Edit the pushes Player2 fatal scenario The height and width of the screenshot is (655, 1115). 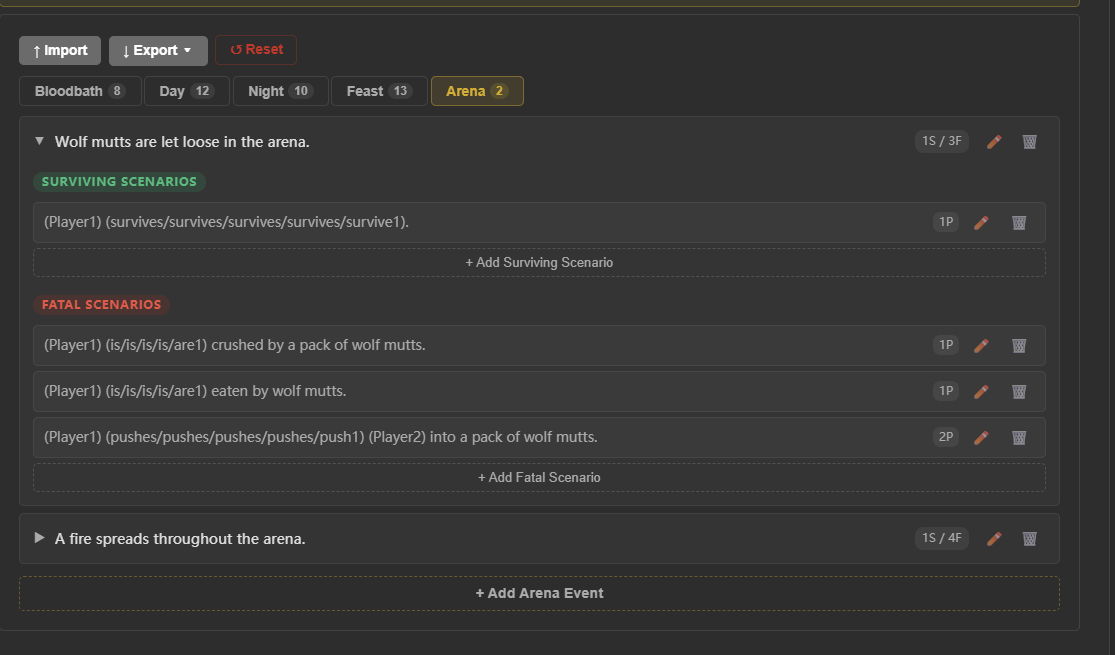[981, 437]
